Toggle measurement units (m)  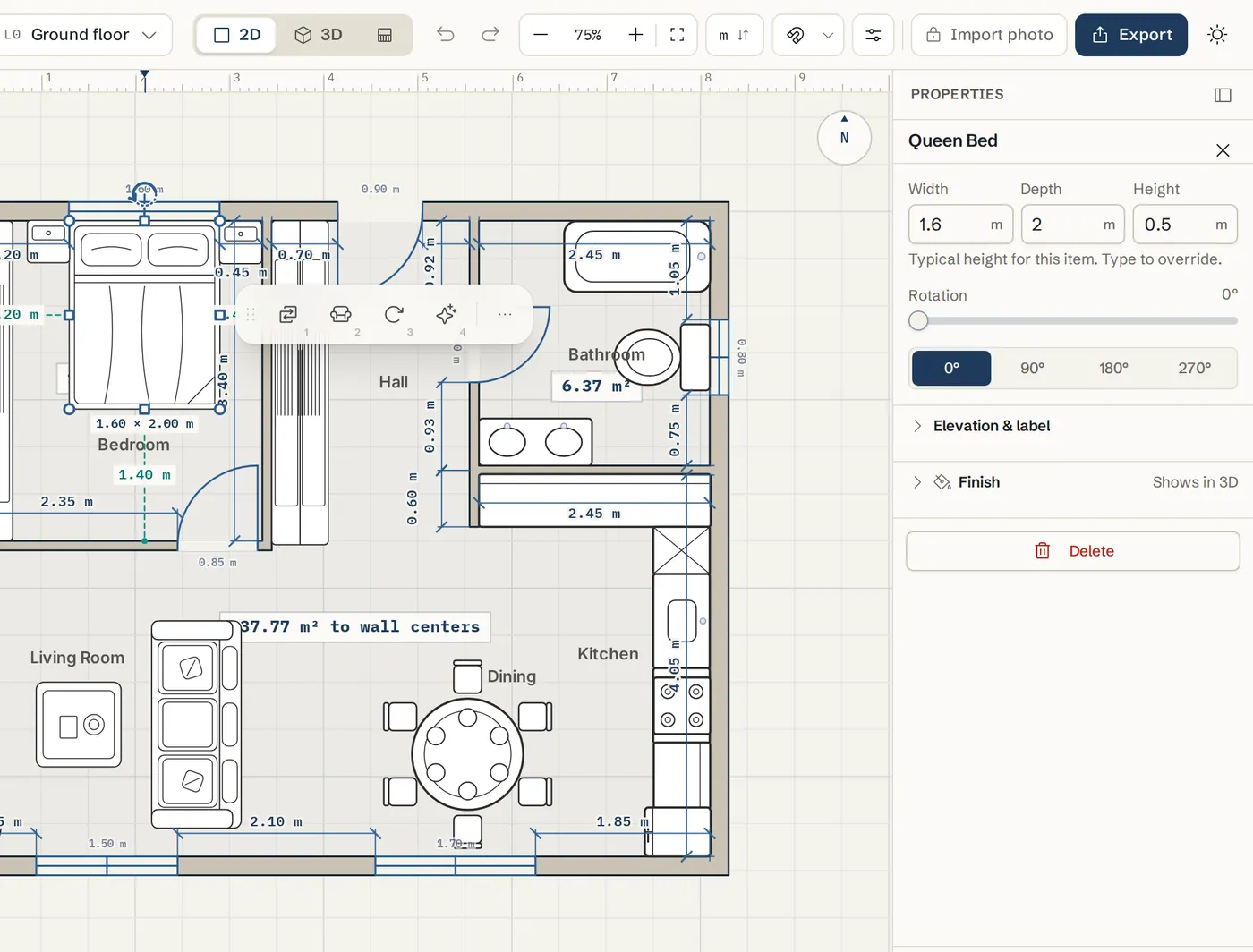click(734, 35)
